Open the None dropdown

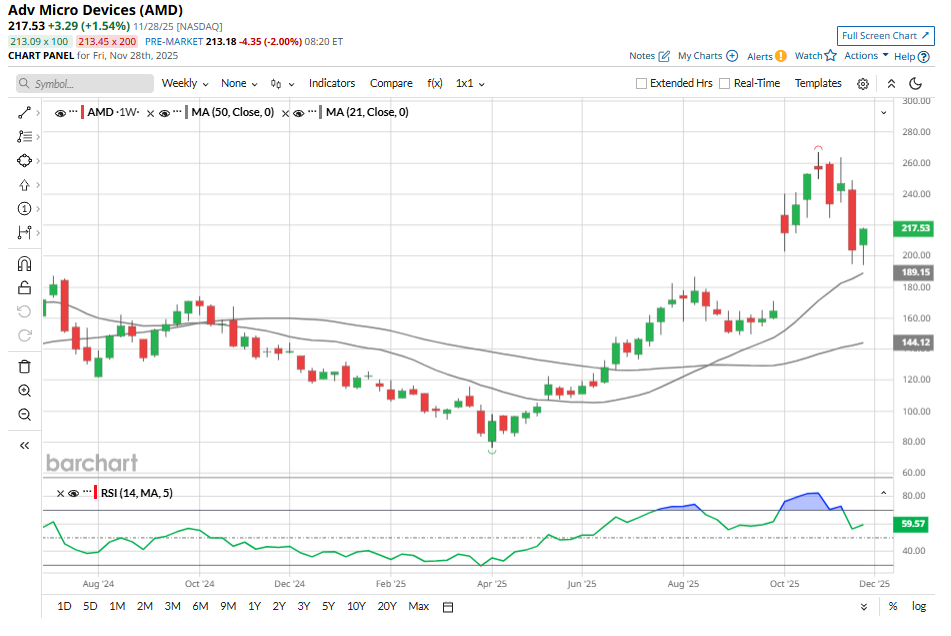239,84
